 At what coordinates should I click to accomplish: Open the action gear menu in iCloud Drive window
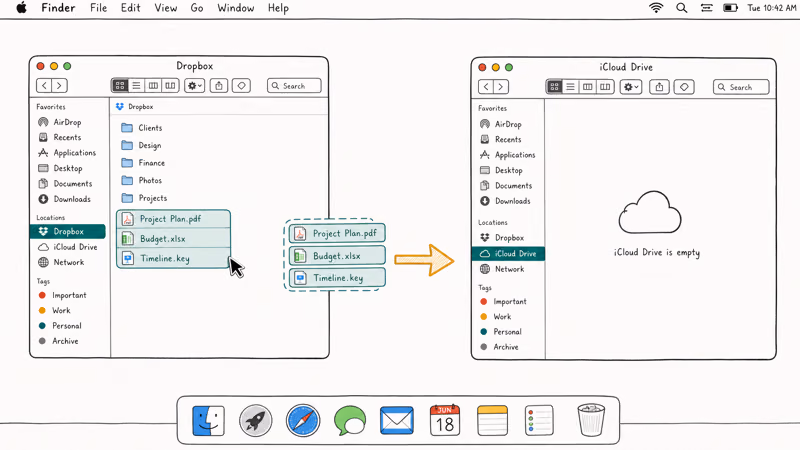pos(631,87)
